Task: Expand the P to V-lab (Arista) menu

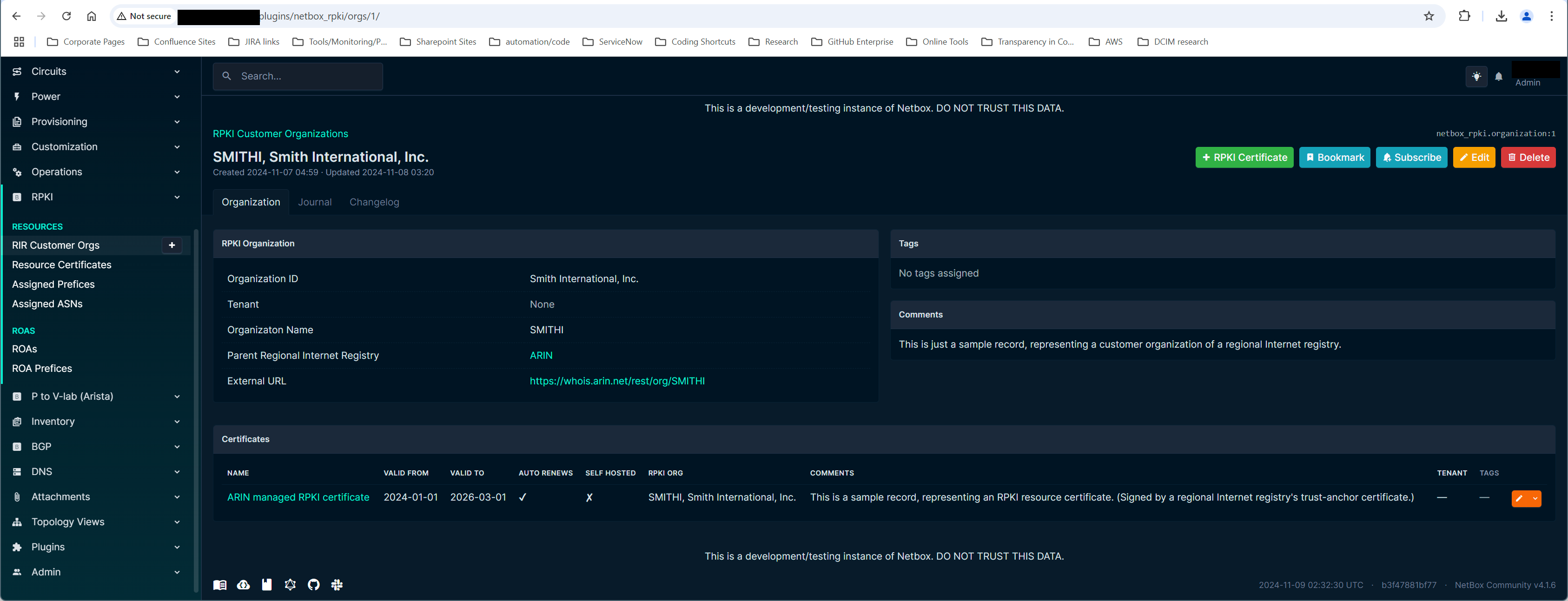Action: tap(97, 396)
